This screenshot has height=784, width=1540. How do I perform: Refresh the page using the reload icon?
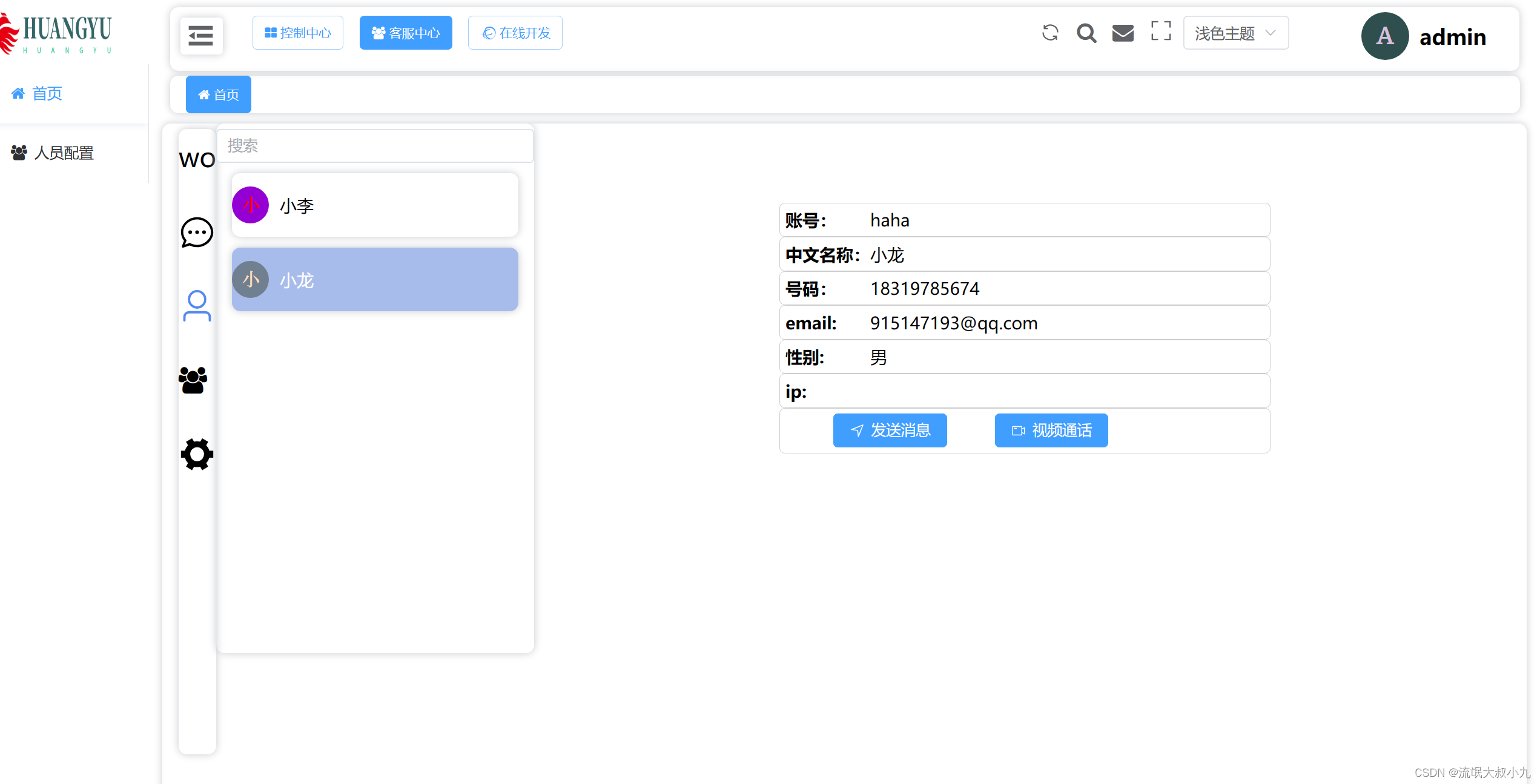(1051, 33)
